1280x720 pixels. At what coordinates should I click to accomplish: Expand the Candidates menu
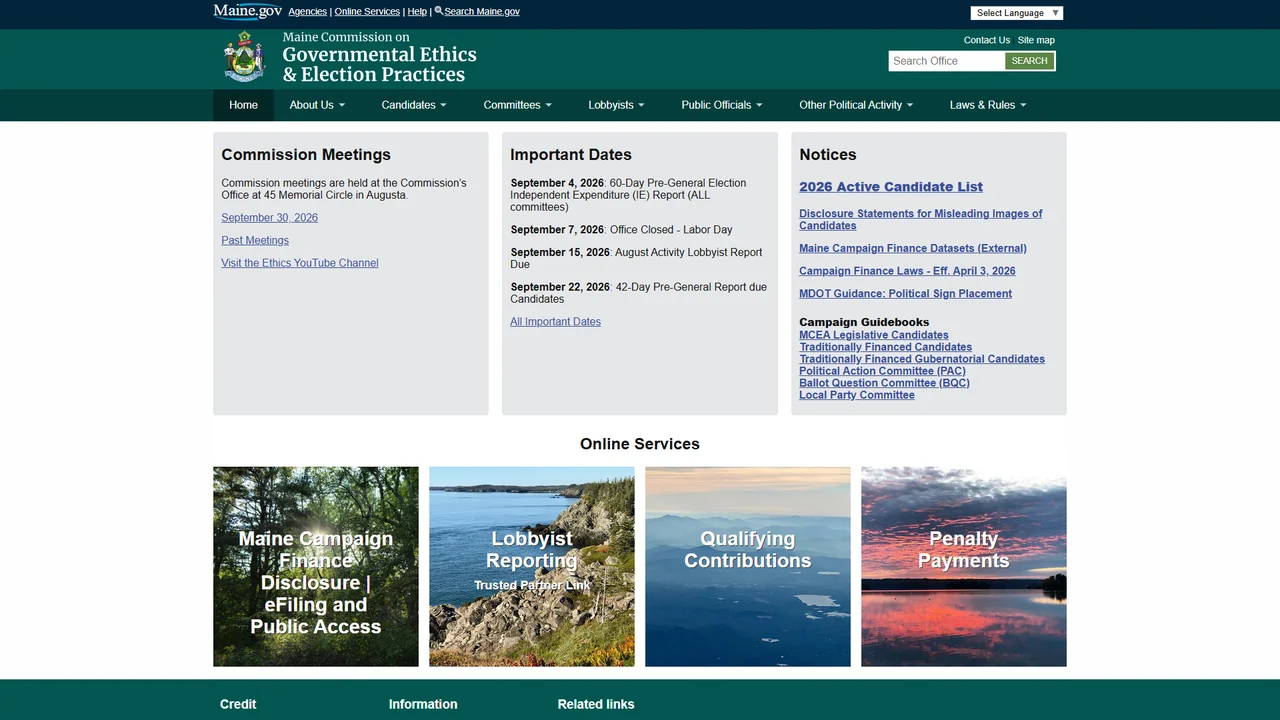tap(414, 105)
